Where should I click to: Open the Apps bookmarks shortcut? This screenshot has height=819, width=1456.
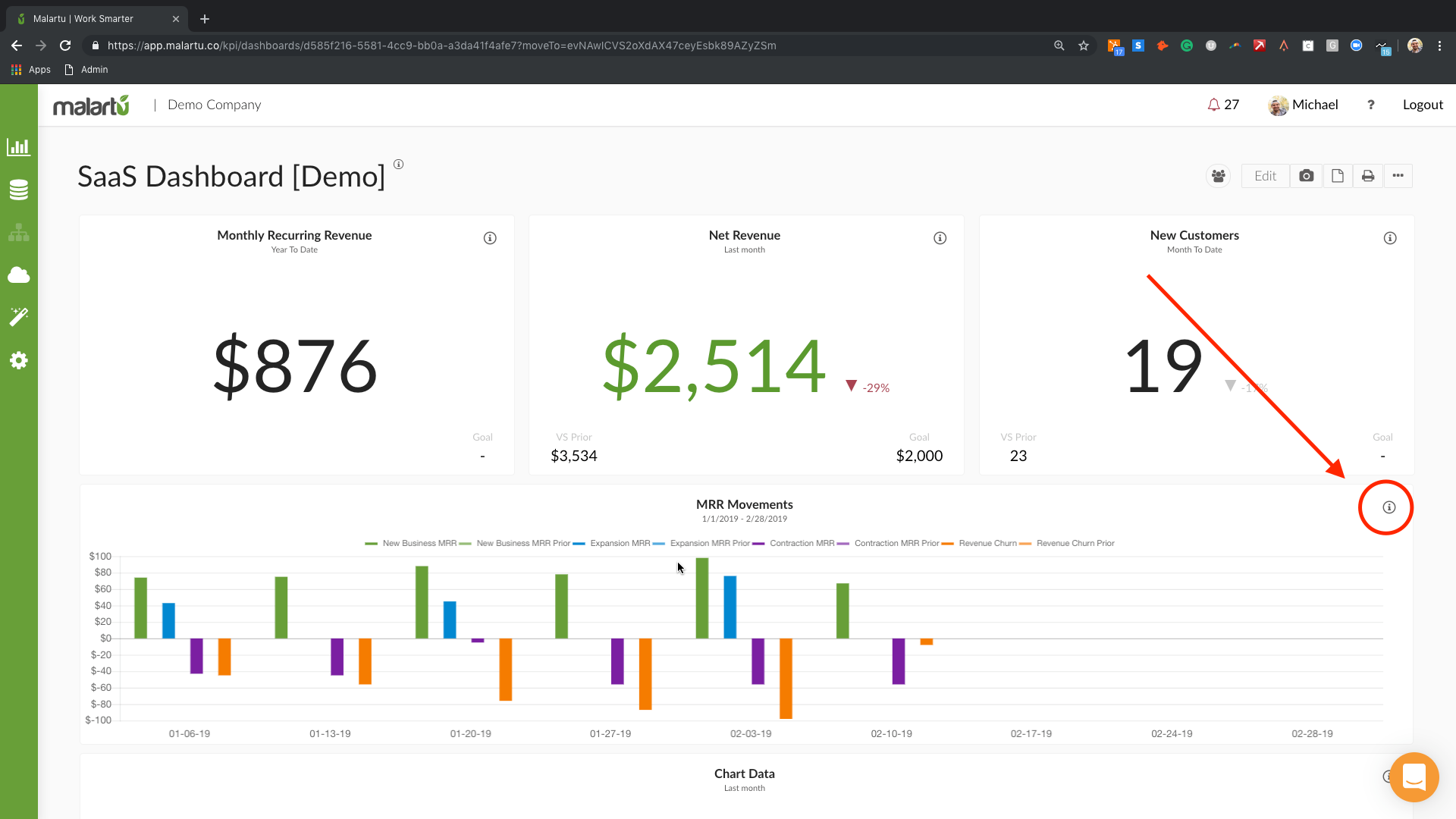pos(31,70)
